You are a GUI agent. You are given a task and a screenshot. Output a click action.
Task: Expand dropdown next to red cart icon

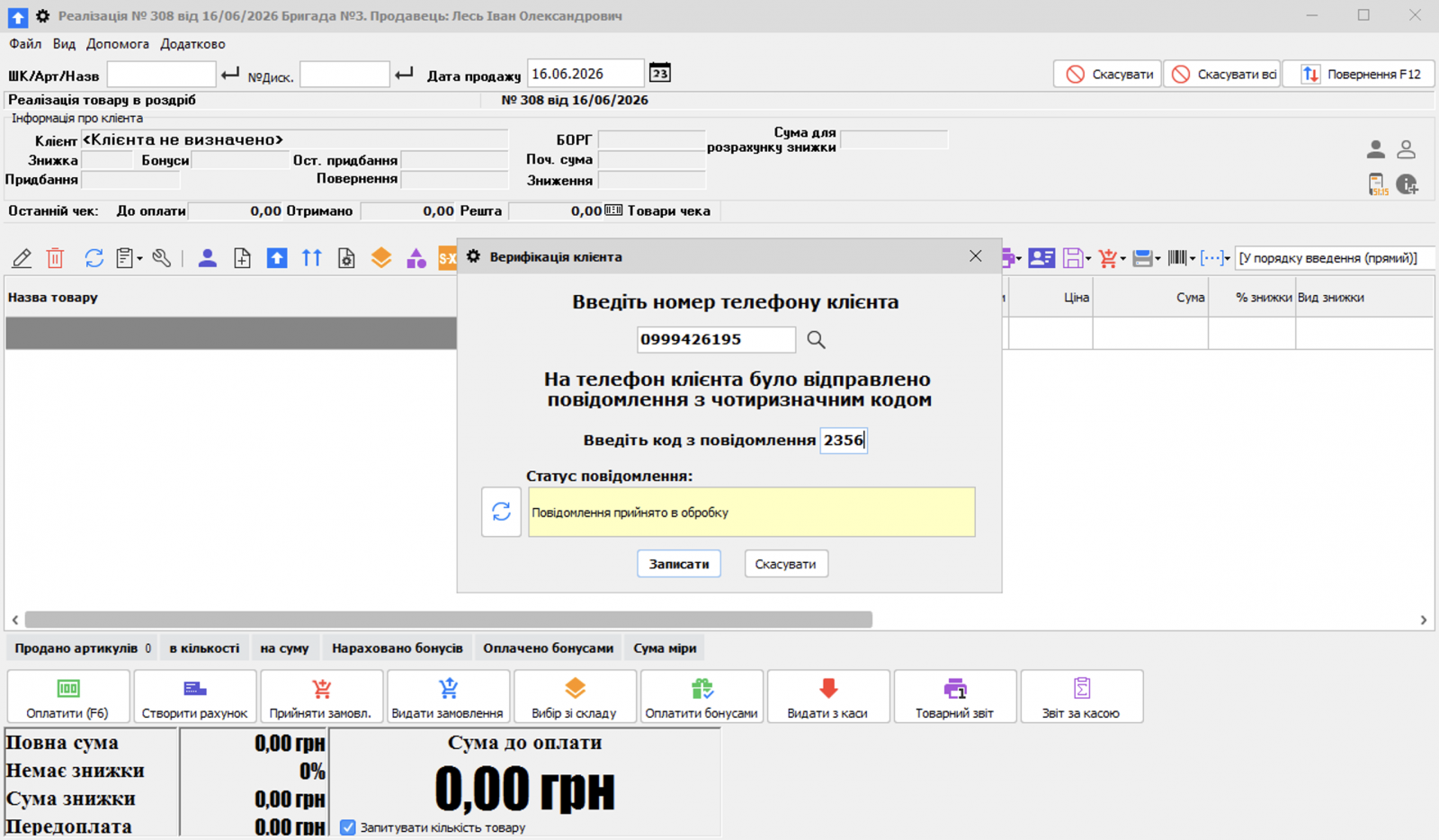click(x=1122, y=259)
